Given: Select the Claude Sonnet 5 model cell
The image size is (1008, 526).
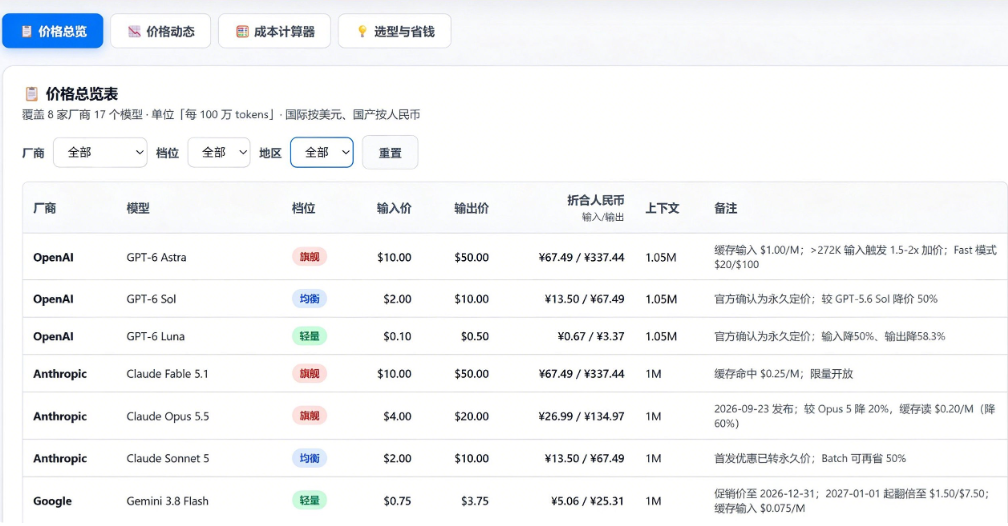Looking at the screenshot, I should (x=168, y=458).
